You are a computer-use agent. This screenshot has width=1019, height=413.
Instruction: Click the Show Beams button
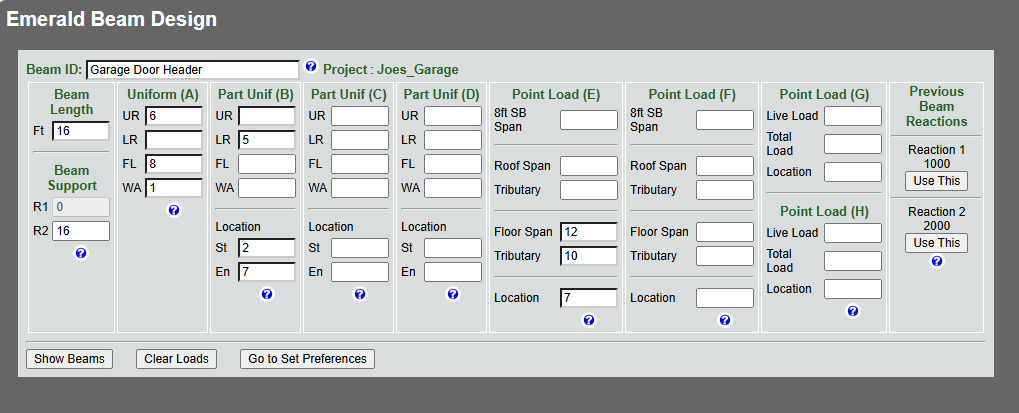pyautogui.click(x=70, y=358)
